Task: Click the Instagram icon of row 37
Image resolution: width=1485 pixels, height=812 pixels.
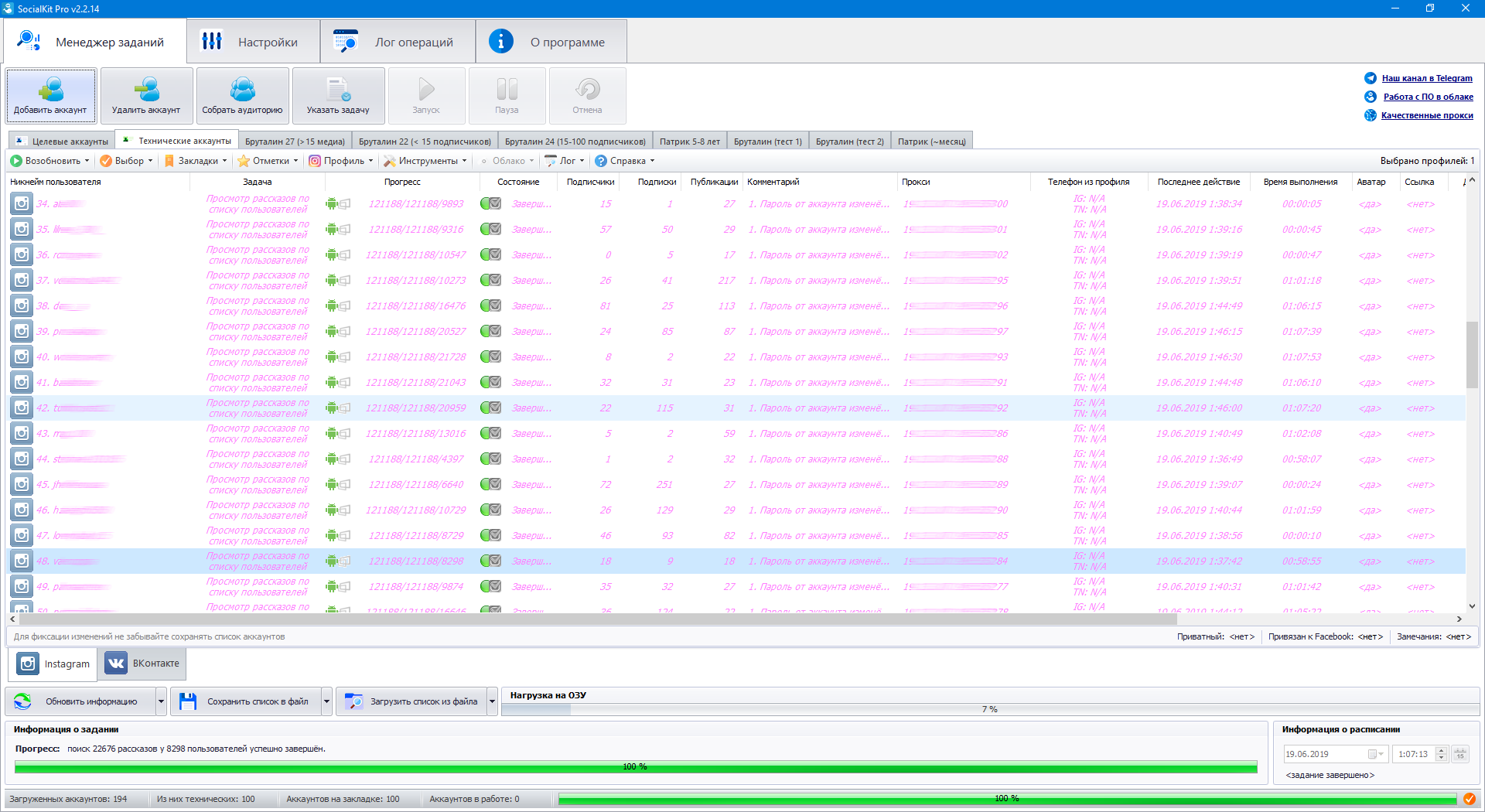Action: click(22, 280)
